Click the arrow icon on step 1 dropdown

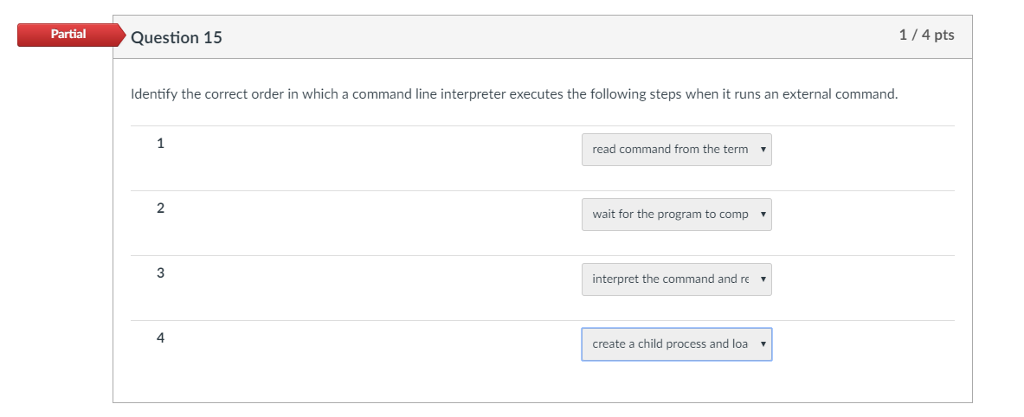point(762,150)
